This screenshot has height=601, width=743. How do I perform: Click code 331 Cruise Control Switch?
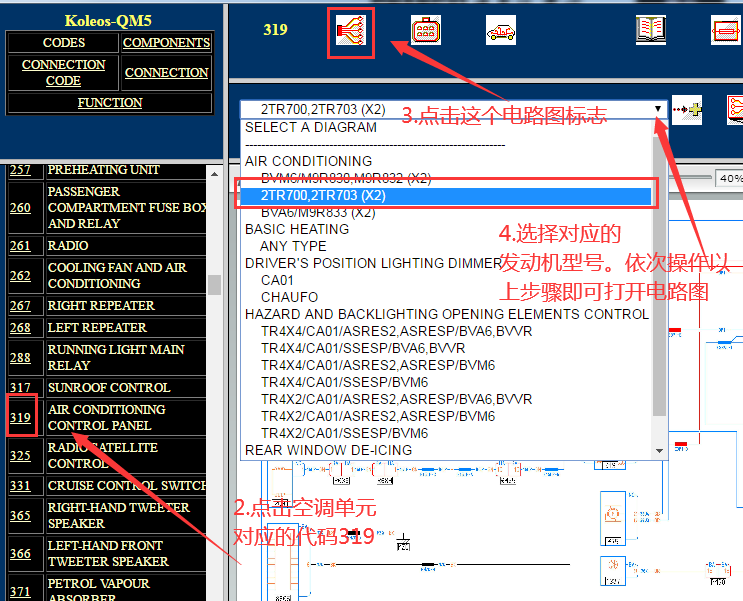[20, 486]
